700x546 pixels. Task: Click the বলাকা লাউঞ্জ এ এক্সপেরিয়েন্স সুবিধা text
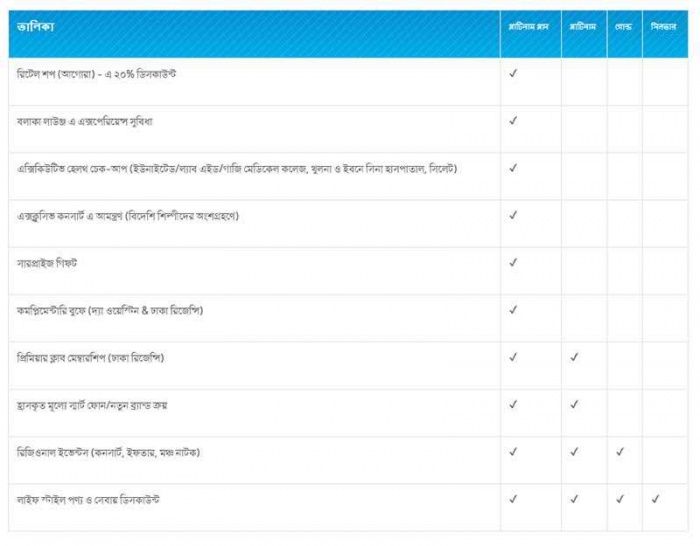[x=84, y=121]
